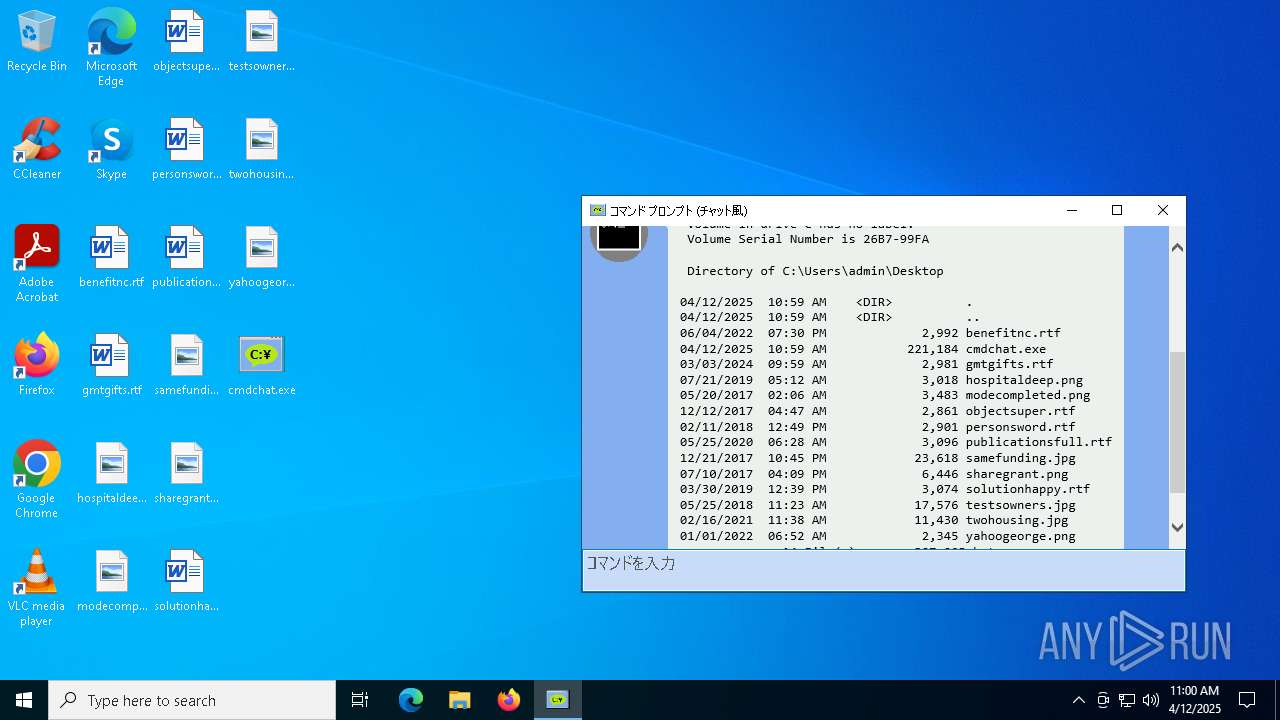This screenshot has width=1280, height=720.
Task: Open Adobe Acrobat desktop shortcut
Action: coord(37,264)
